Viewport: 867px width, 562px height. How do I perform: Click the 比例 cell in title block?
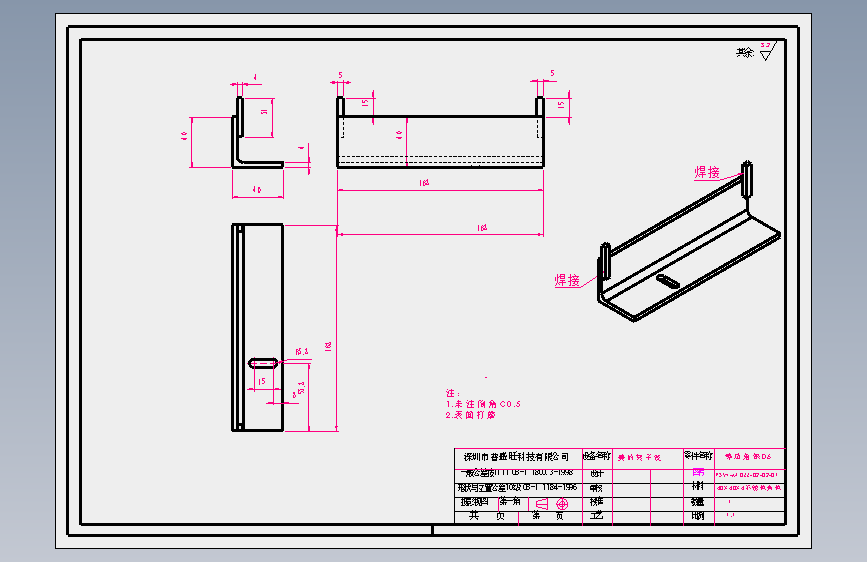point(698,516)
